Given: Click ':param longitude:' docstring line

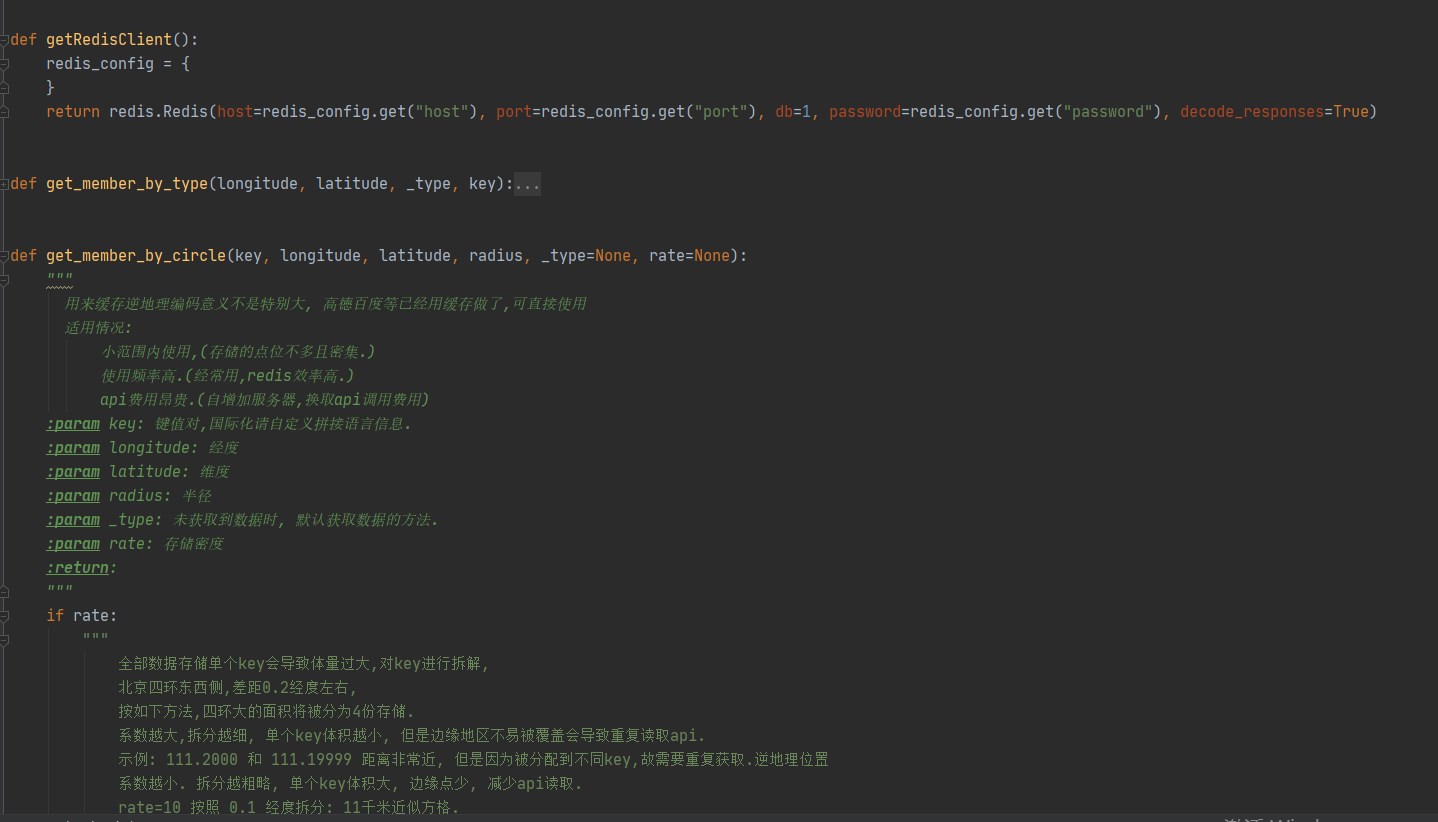Looking at the screenshot, I should coord(142,448).
